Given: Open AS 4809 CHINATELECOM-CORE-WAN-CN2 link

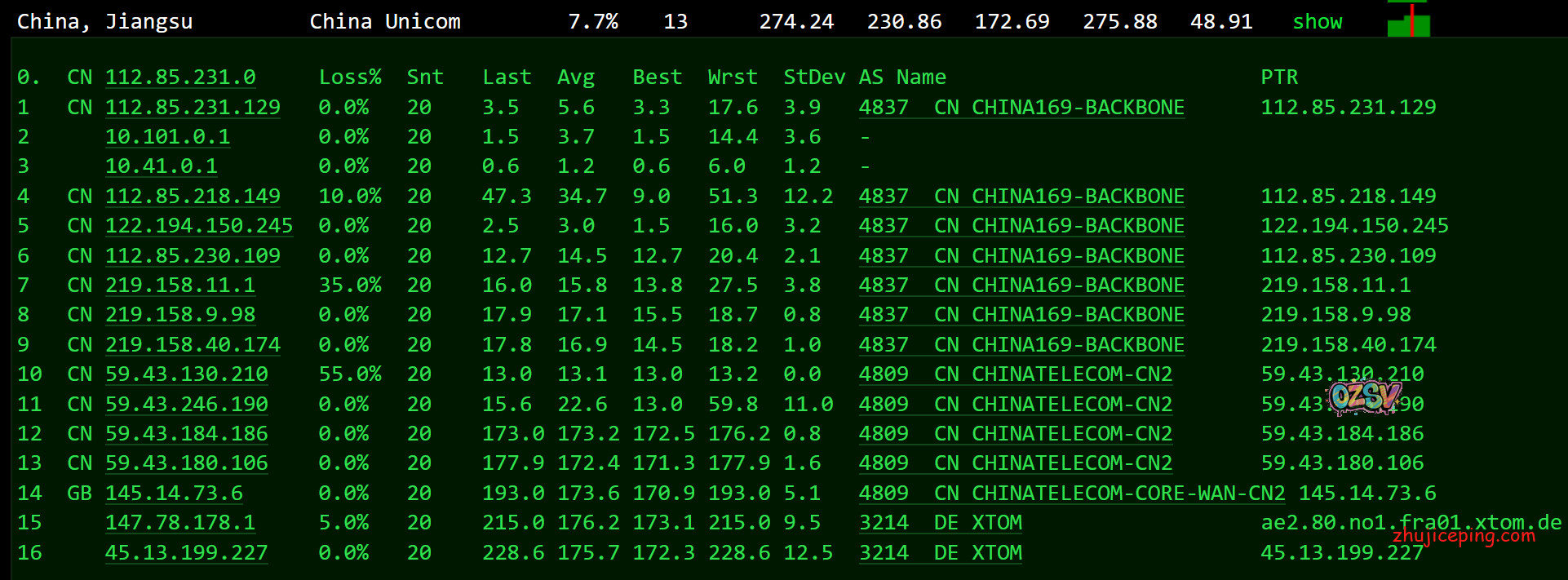Looking at the screenshot, I should [x=1071, y=494].
